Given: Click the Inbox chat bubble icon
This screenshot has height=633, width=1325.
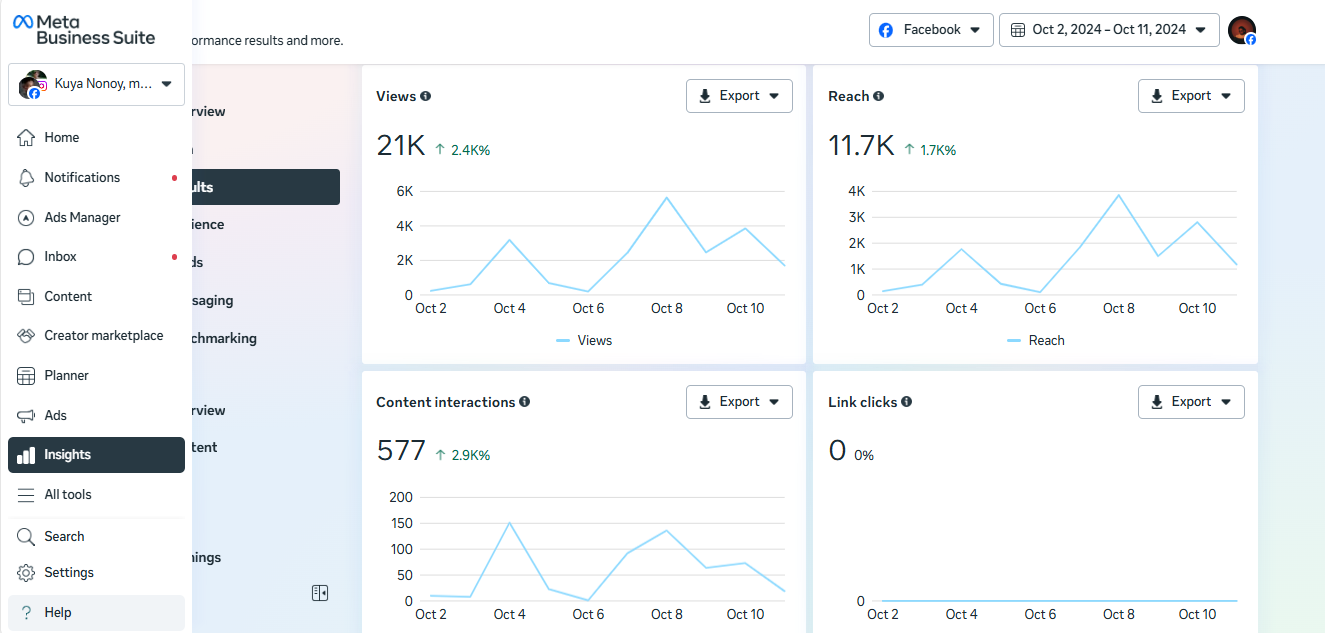Looking at the screenshot, I should [x=26, y=257].
